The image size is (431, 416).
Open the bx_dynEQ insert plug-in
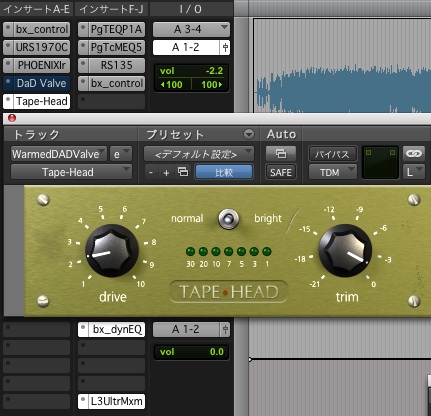point(116,330)
